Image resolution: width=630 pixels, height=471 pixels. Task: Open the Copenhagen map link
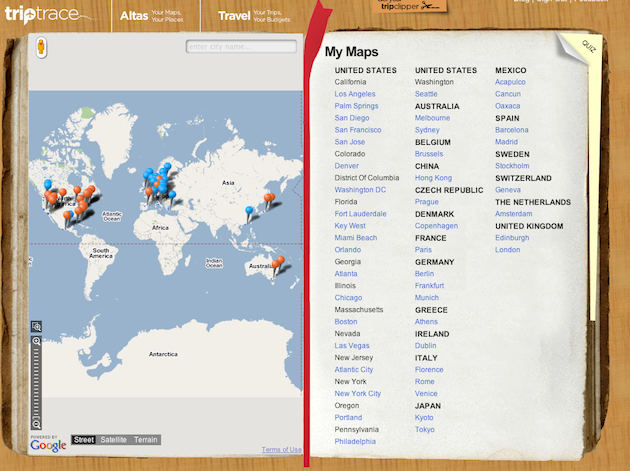[436, 226]
